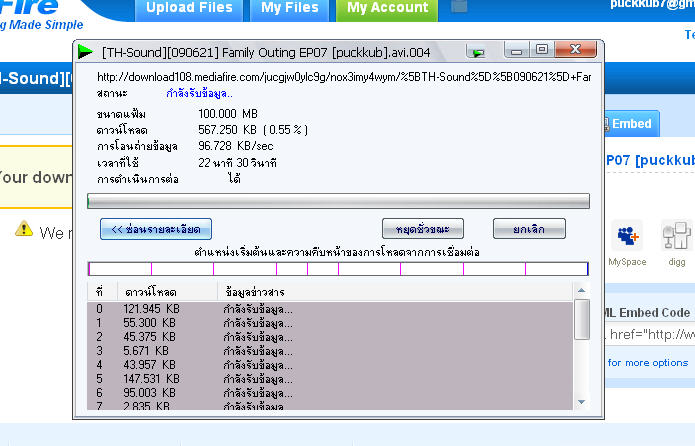The height and width of the screenshot is (446, 695).
Task: Click the small square icon beside My Account
Action: pyautogui.click(x=459, y=6)
